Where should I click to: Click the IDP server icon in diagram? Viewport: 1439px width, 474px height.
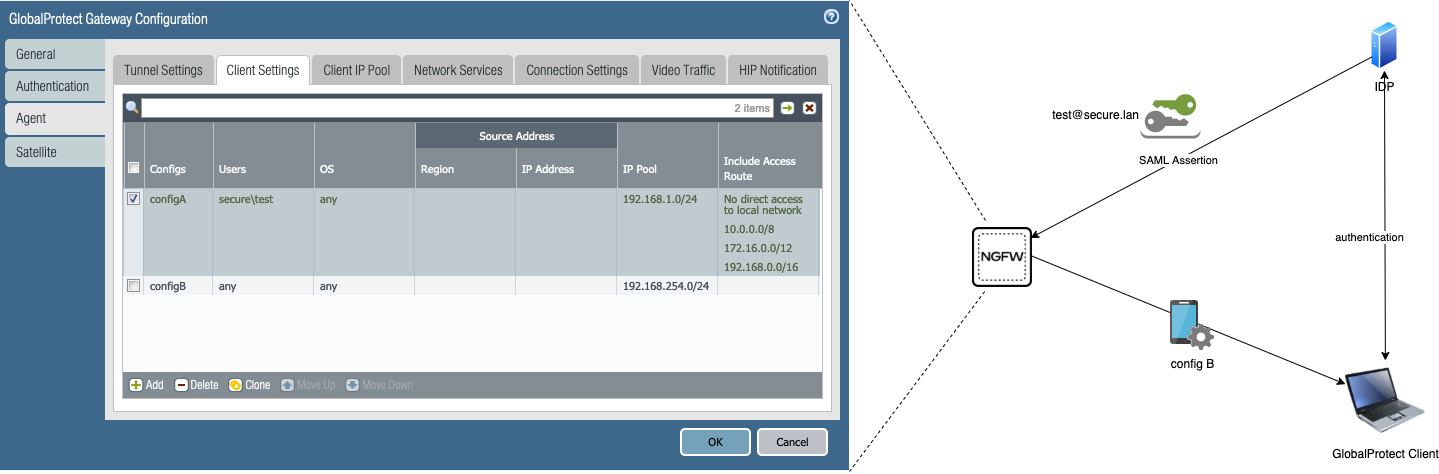click(1384, 48)
